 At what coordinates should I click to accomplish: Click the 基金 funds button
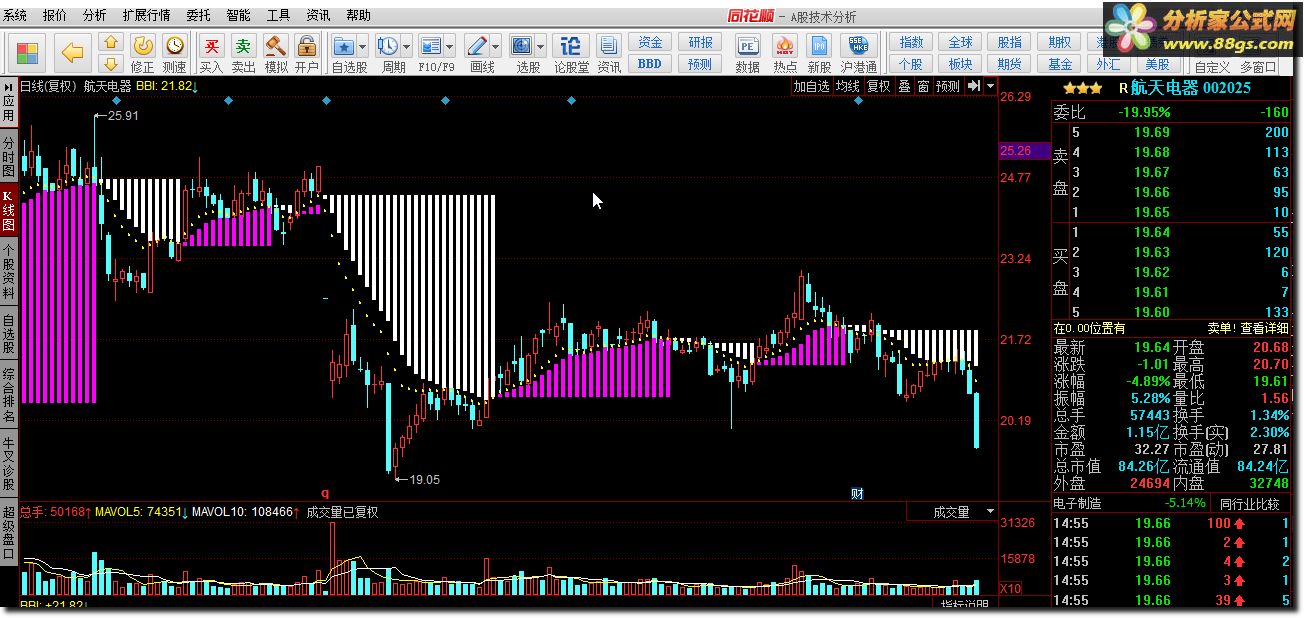pos(1060,64)
